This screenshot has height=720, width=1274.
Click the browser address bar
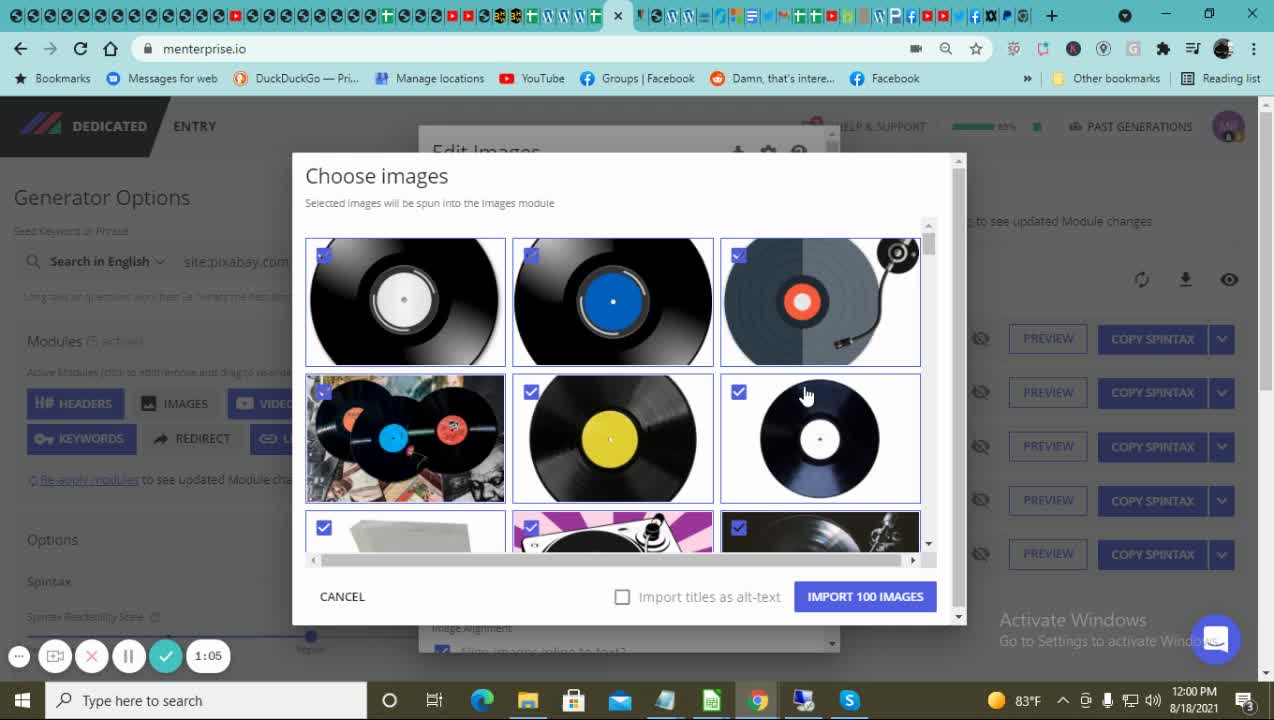click(520, 48)
